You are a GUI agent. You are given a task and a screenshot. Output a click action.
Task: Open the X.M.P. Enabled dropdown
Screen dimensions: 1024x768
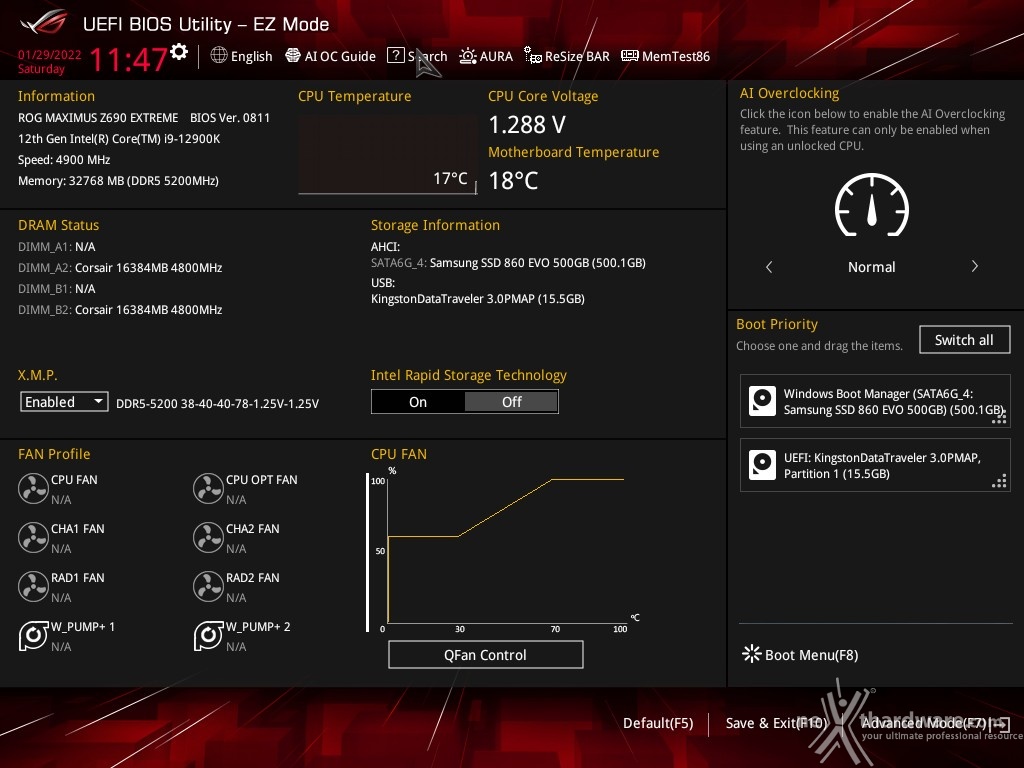64,402
